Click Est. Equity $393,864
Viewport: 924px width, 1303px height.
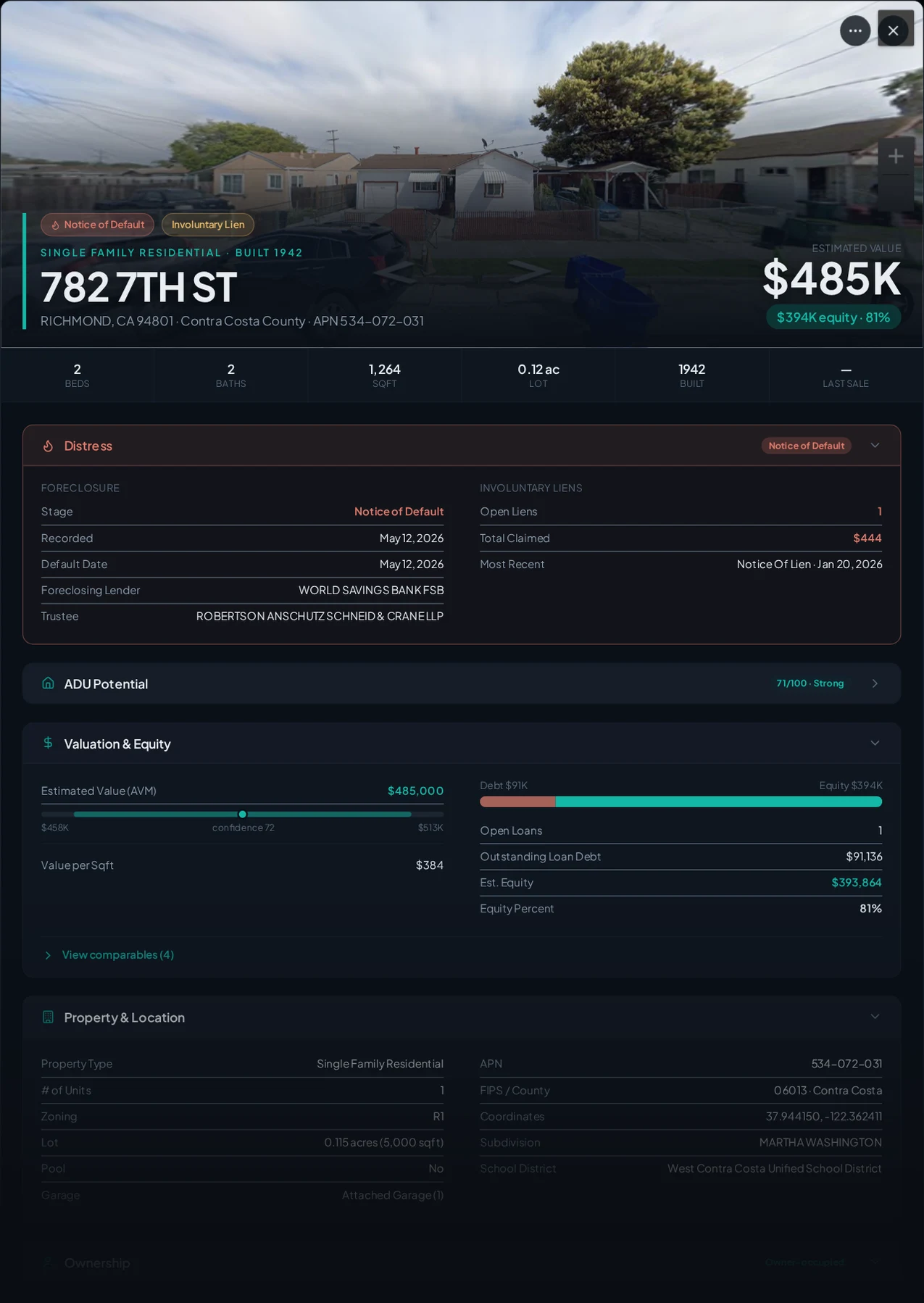tap(857, 883)
